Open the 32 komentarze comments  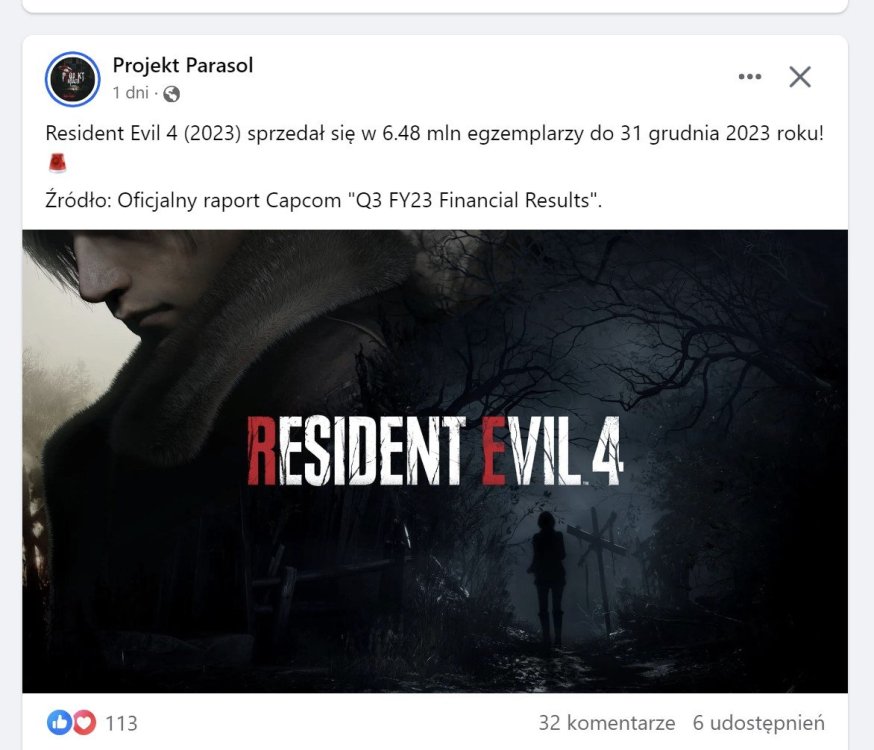tap(606, 723)
